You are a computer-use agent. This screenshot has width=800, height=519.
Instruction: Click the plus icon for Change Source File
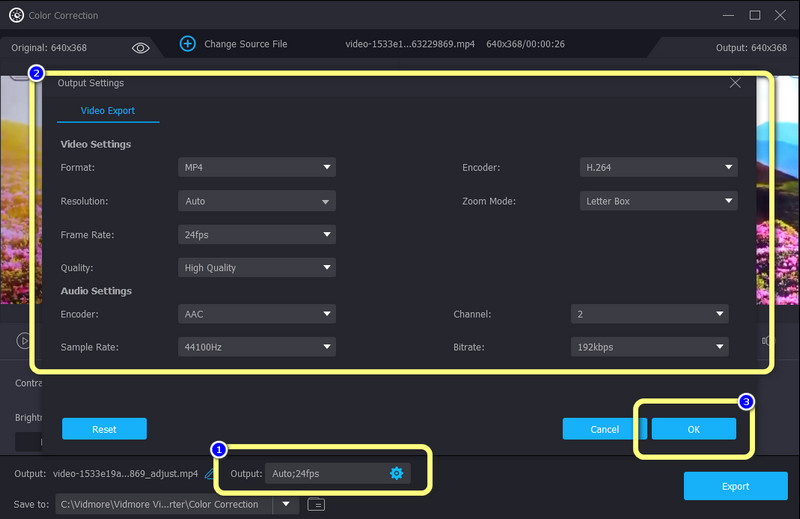[188, 44]
